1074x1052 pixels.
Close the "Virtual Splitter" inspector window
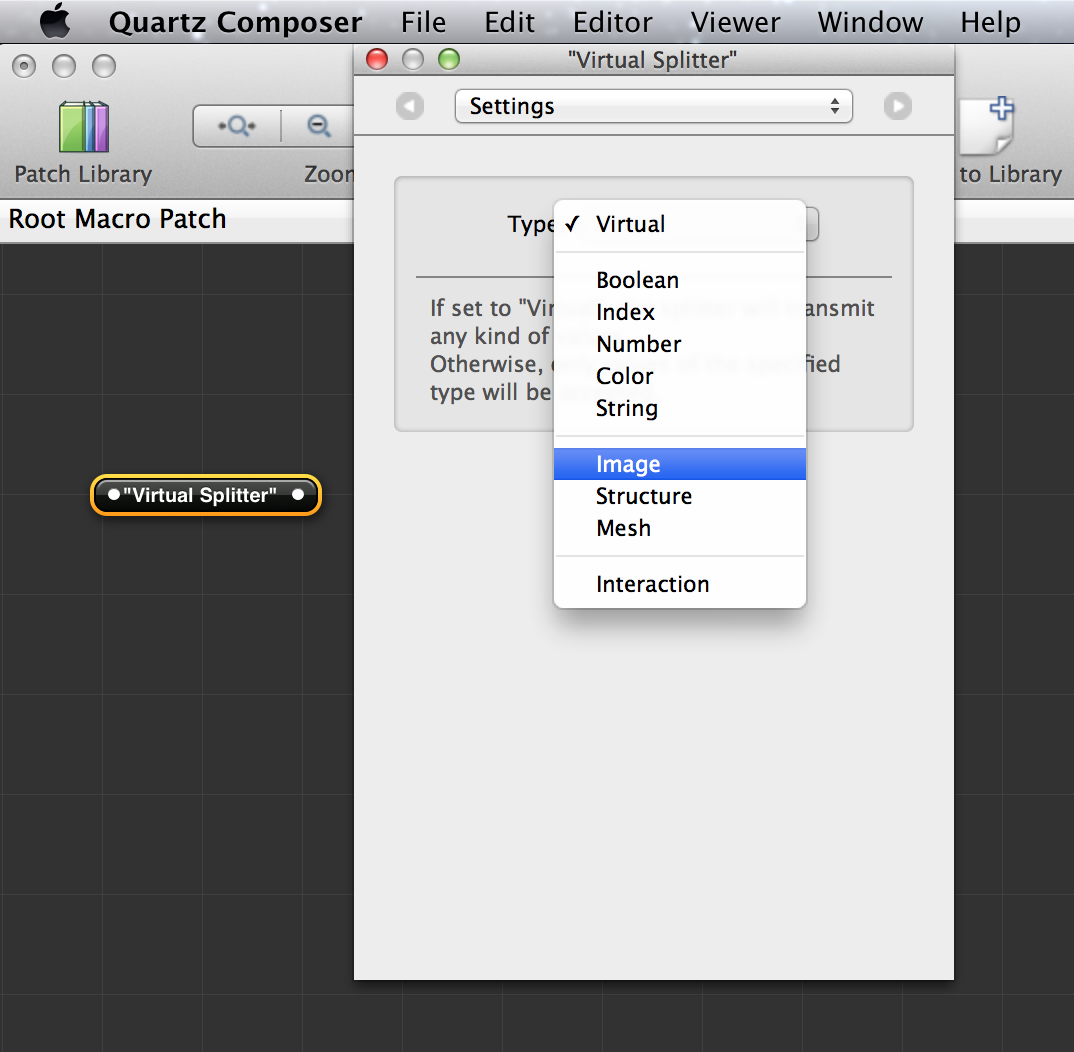click(377, 60)
